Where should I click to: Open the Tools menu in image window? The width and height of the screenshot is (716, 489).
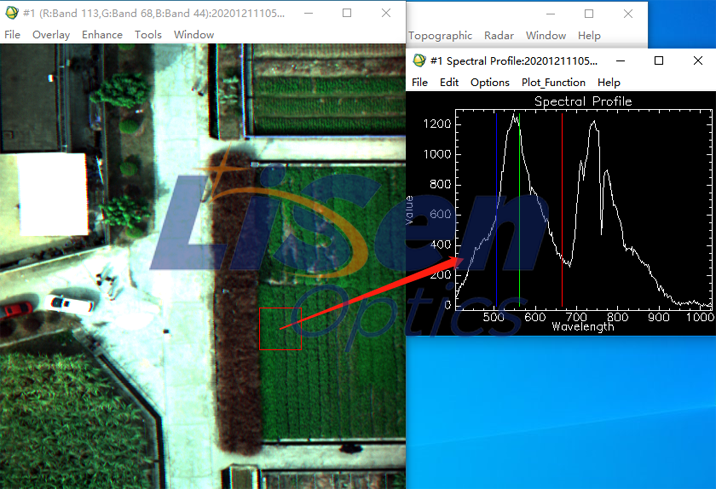148,35
